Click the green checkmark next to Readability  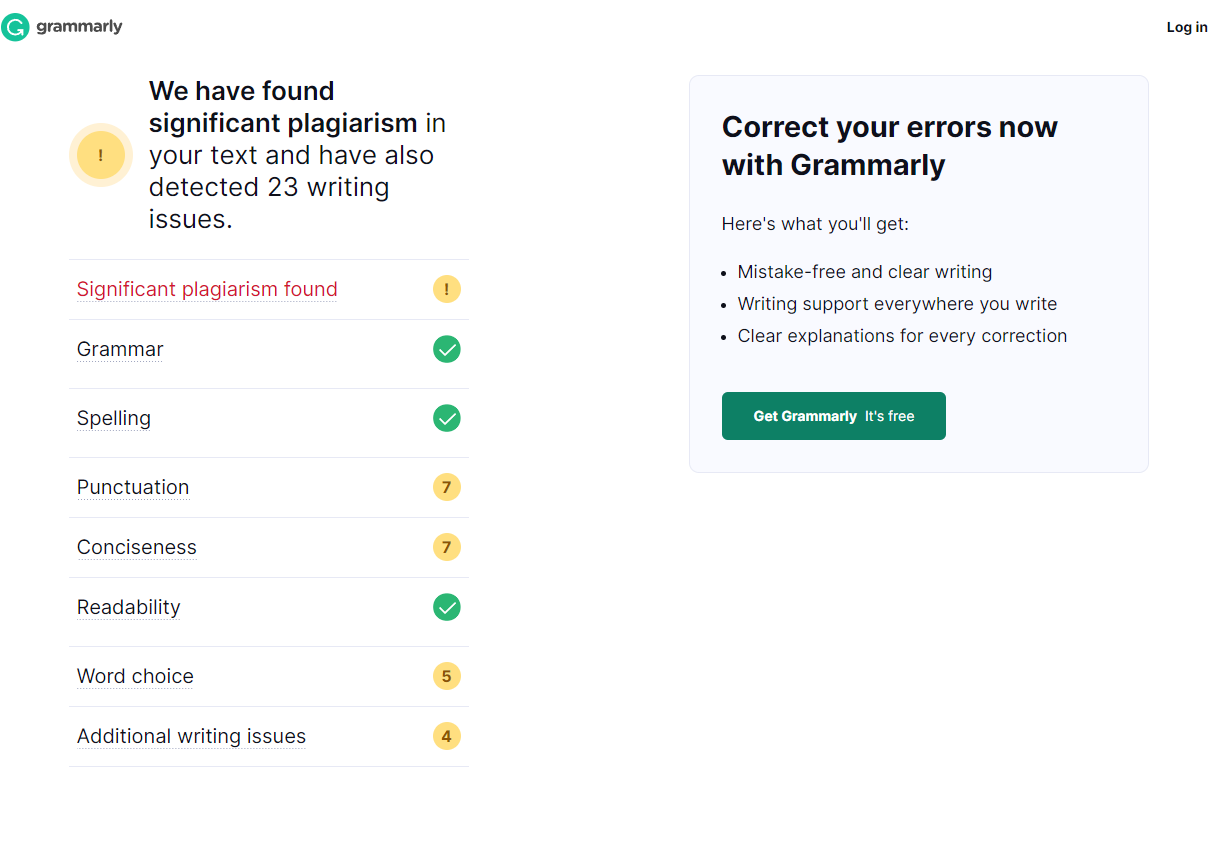pos(446,607)
